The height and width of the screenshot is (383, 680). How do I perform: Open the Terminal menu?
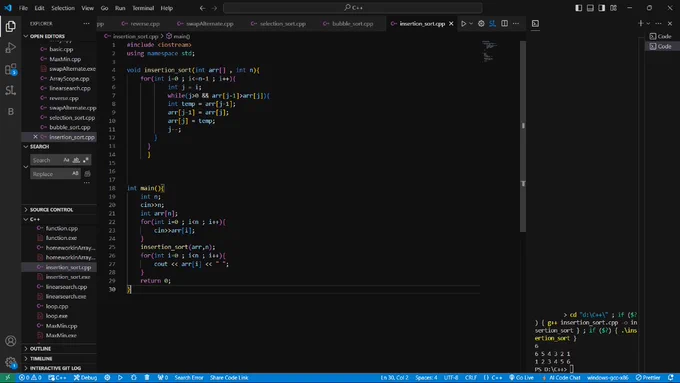click(x=143, y=8)
